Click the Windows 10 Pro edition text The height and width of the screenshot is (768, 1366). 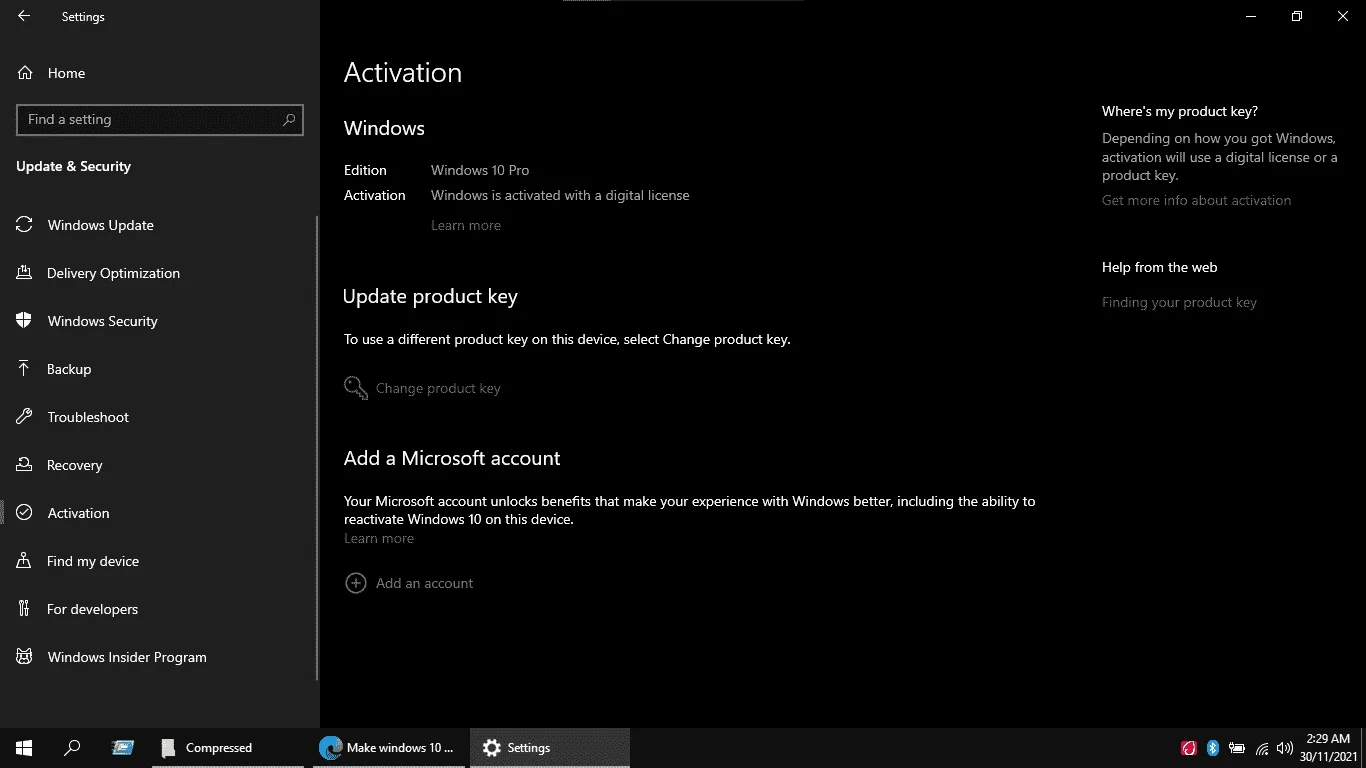pyautogui.click(x=480, y=170)
